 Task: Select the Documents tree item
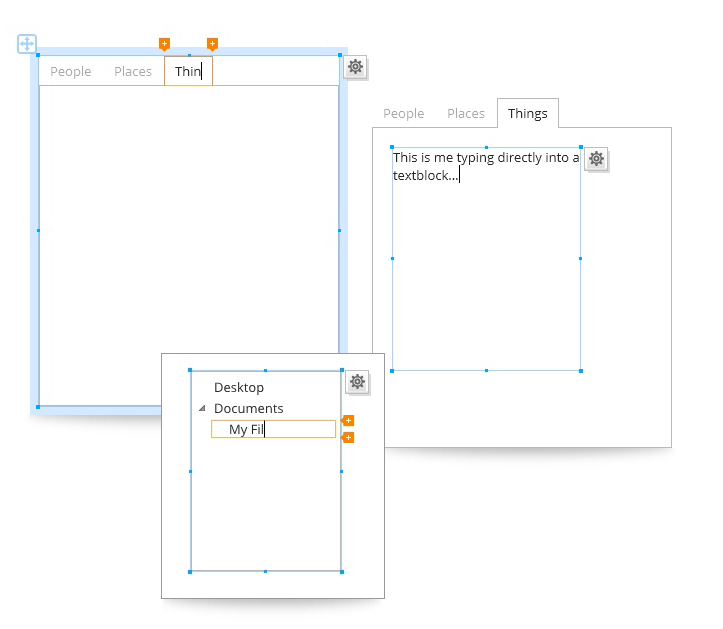click(249, 408)
